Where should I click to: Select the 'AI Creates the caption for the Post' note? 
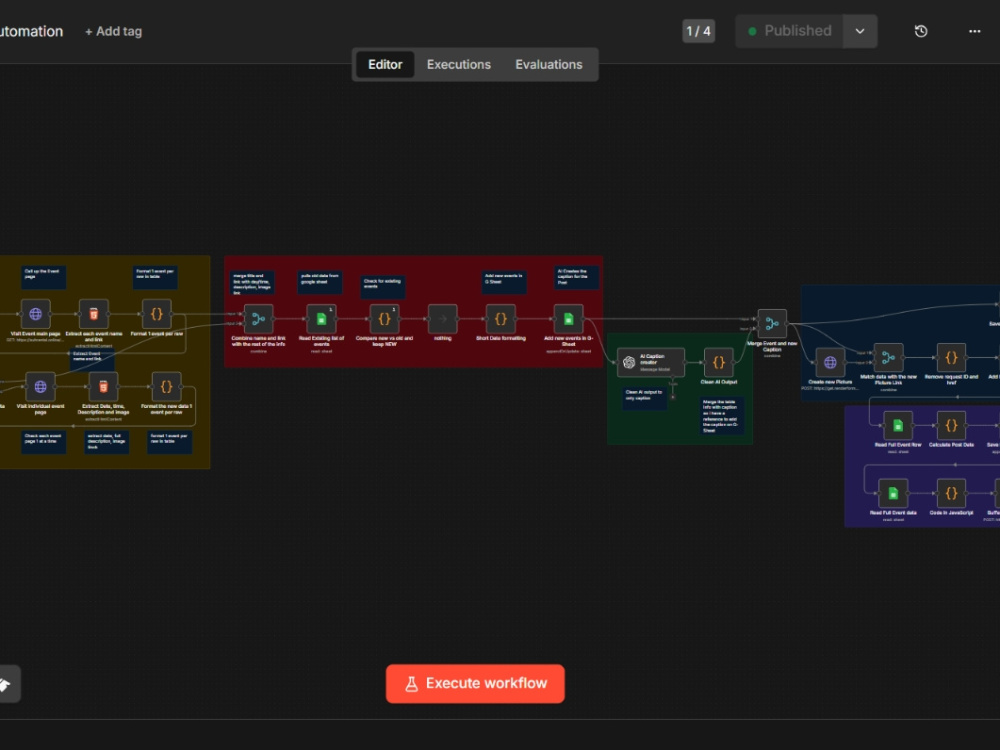click(576, 277)
